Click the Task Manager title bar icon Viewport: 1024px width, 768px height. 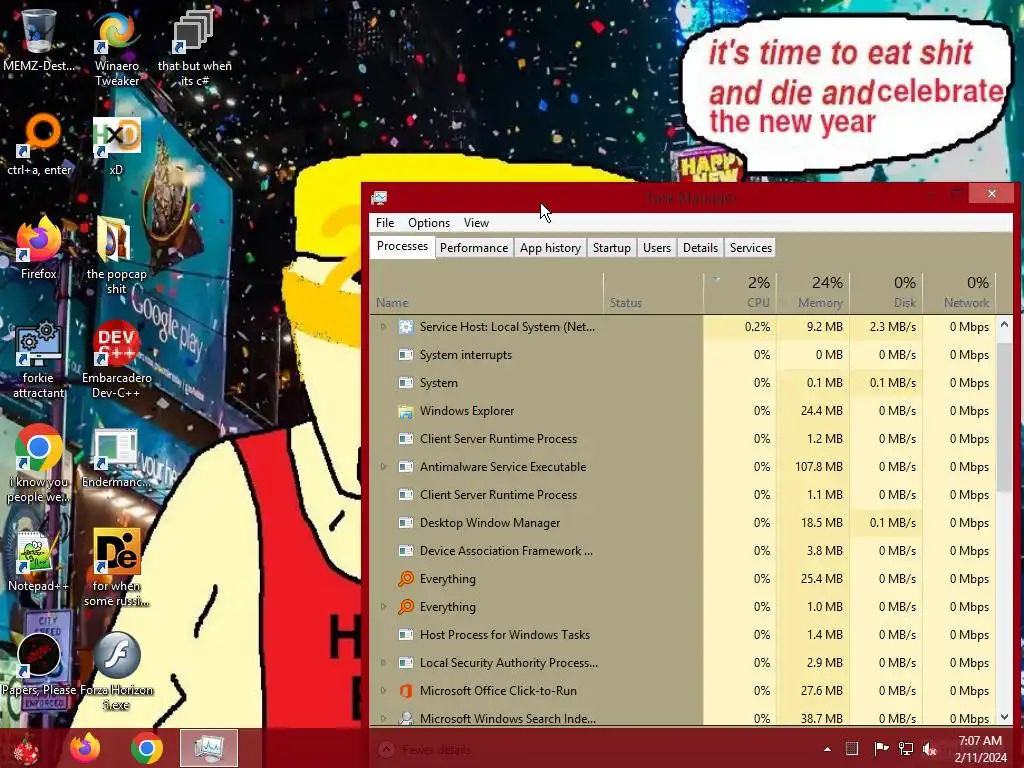click(379, 197)
